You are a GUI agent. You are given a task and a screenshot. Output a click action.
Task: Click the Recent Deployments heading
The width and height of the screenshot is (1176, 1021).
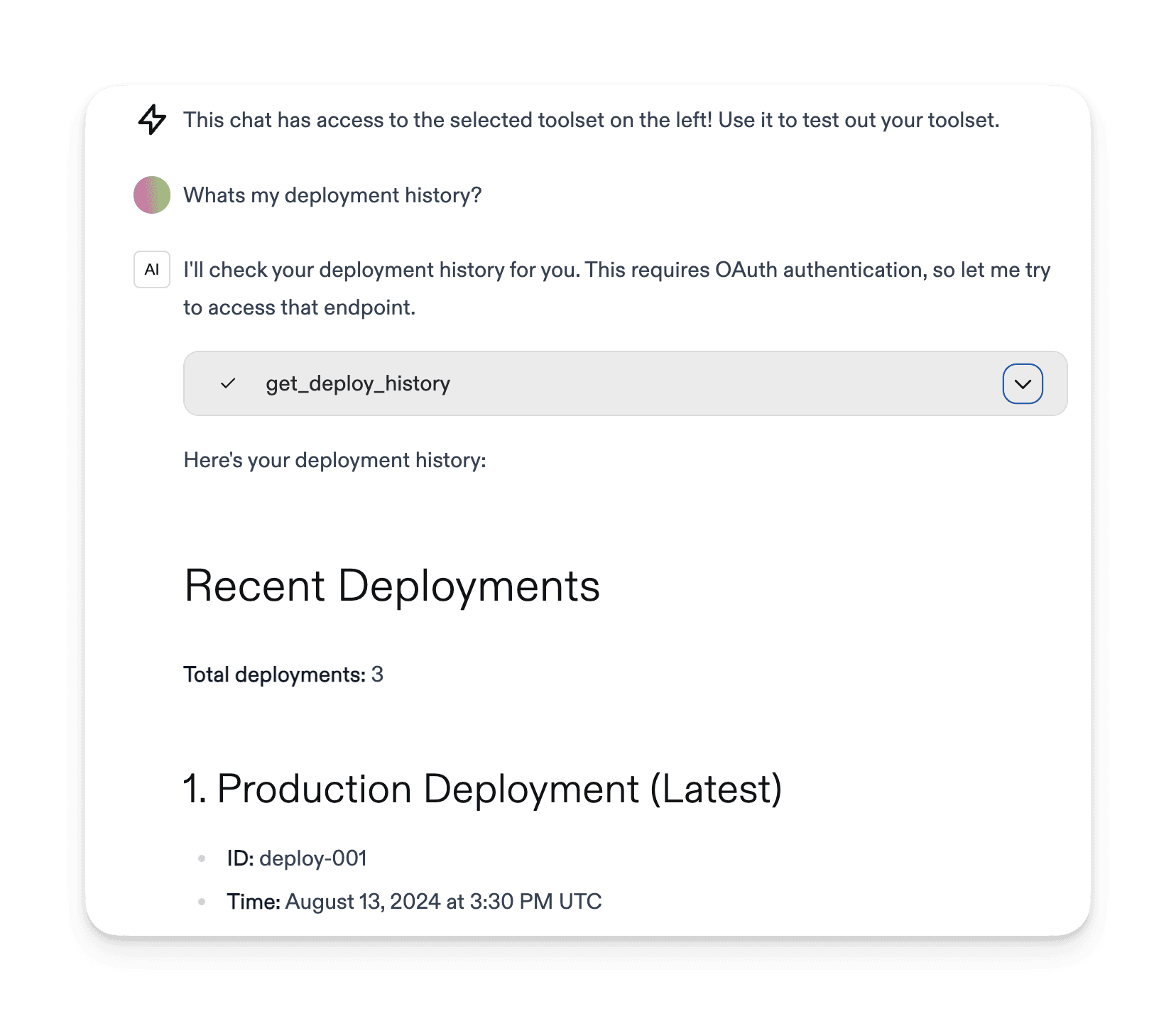392,586
